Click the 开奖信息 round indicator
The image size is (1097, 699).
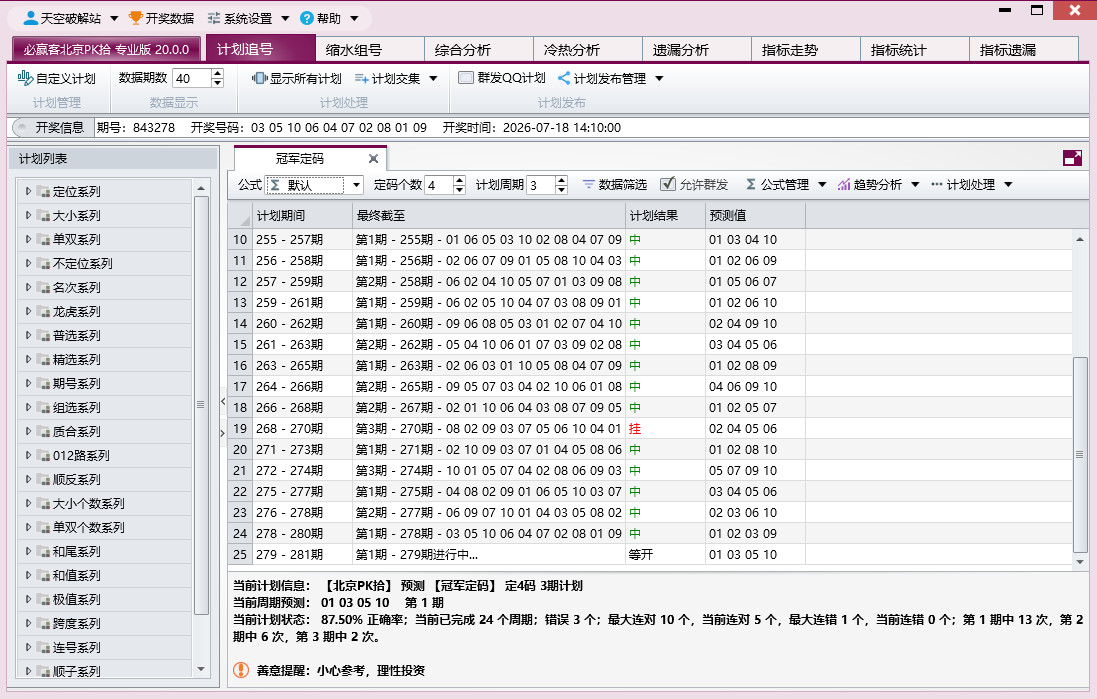click(x=22, y=127)
